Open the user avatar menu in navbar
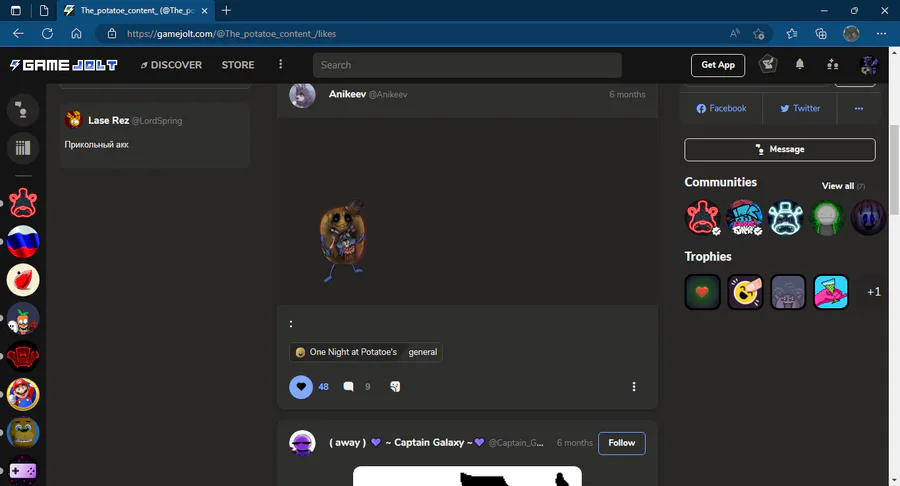 point(869,65)
